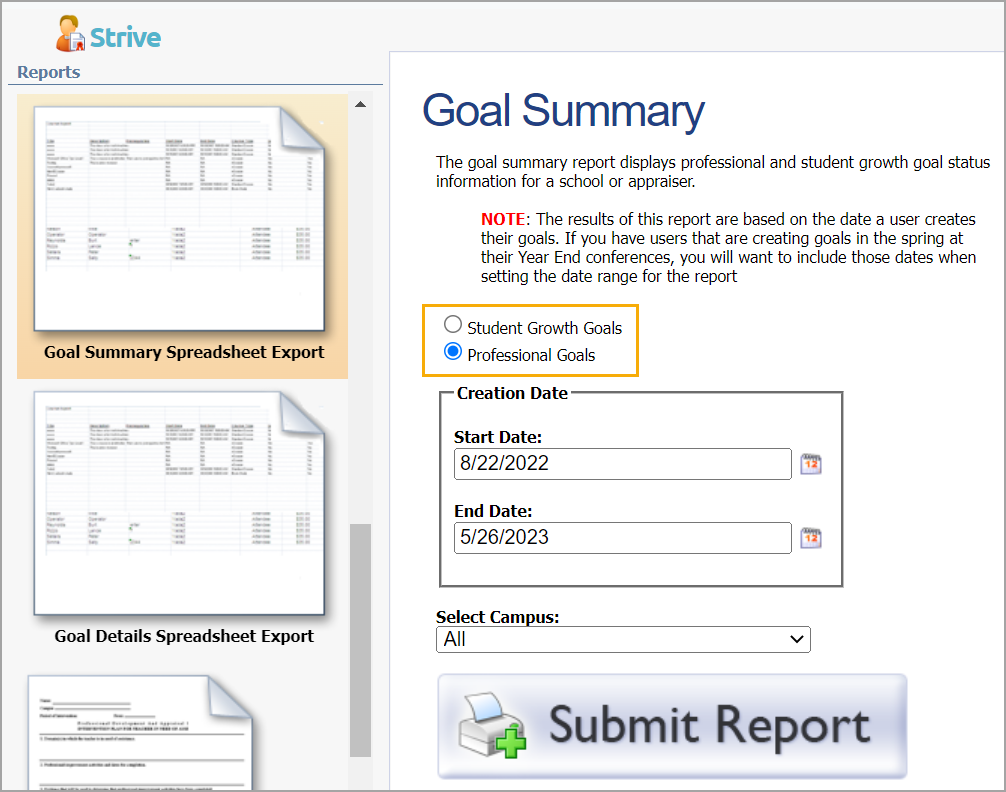The width and height of the screenshot is (1006, 792).
Task: Click the reports list scrollbar thumb
Action: pyautogui.click(x=361, y=641)
